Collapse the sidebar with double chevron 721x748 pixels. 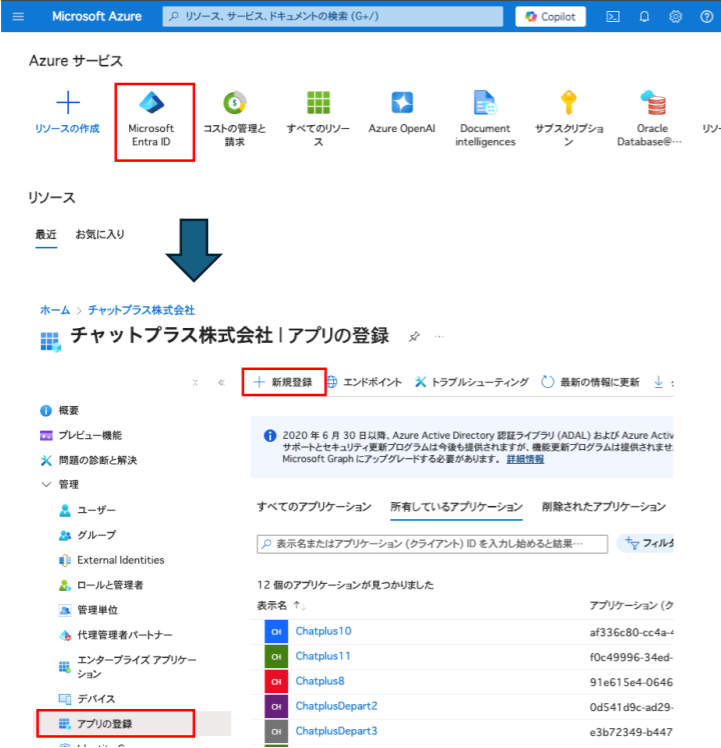221,383
